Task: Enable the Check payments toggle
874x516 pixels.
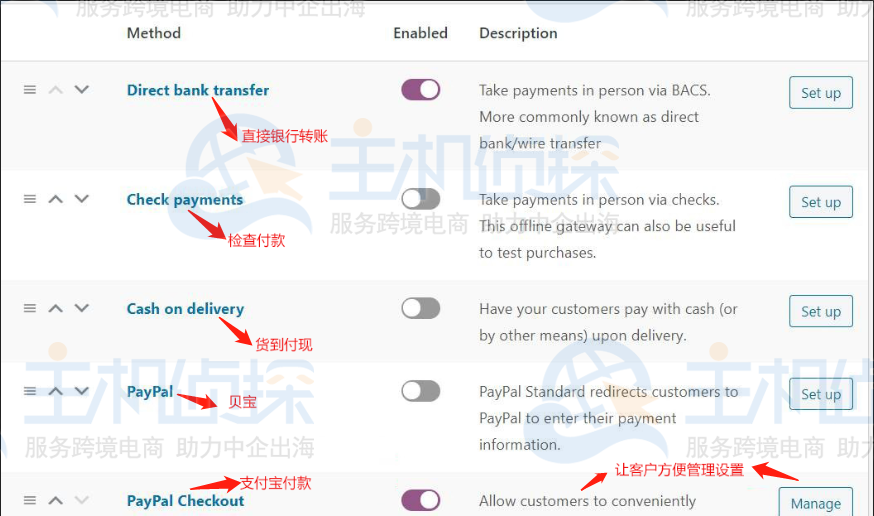Action: (421, 199)
